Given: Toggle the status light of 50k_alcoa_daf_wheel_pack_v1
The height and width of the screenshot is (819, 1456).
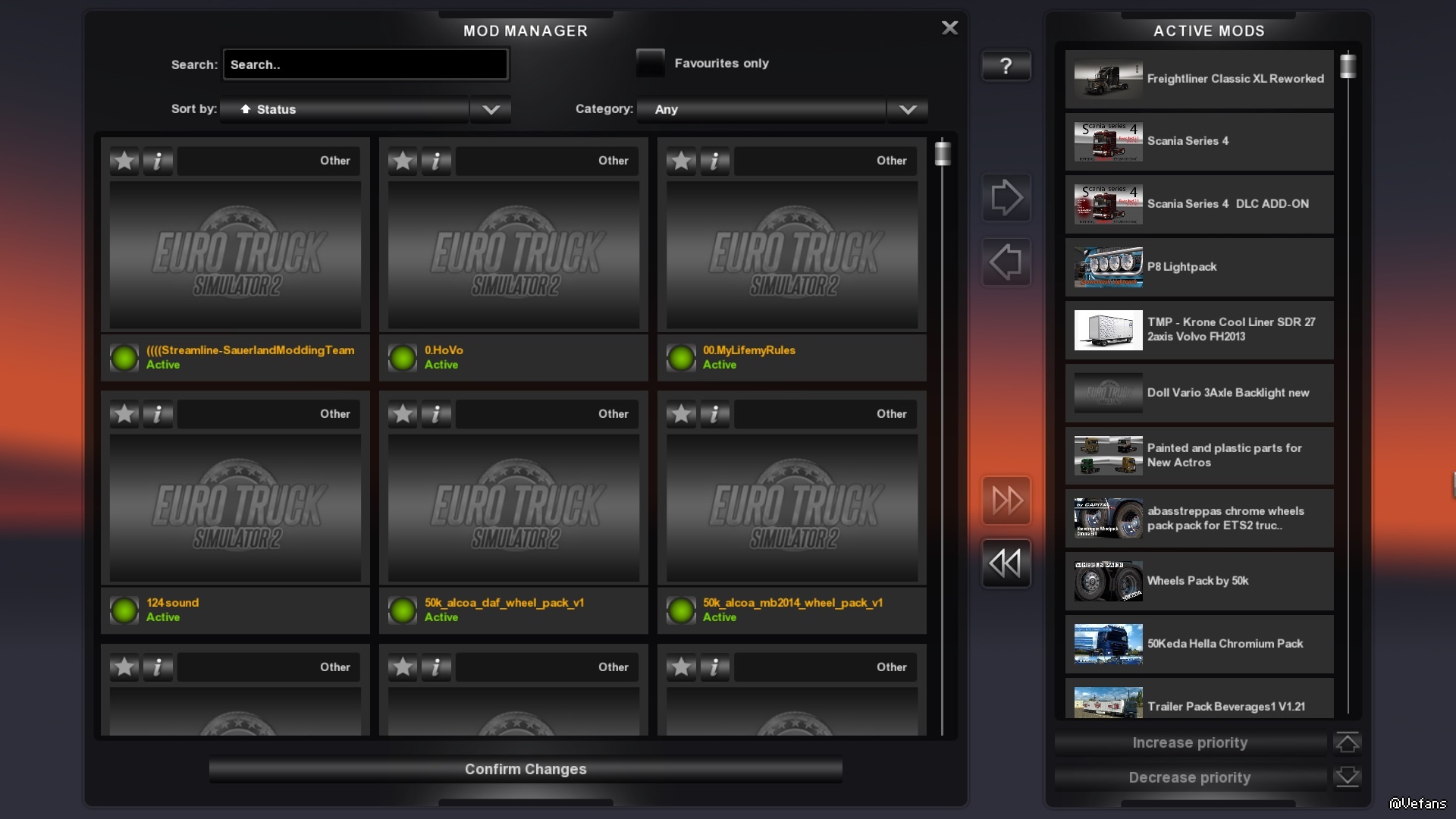Looking at the screenshot, I should coord(403,610).
